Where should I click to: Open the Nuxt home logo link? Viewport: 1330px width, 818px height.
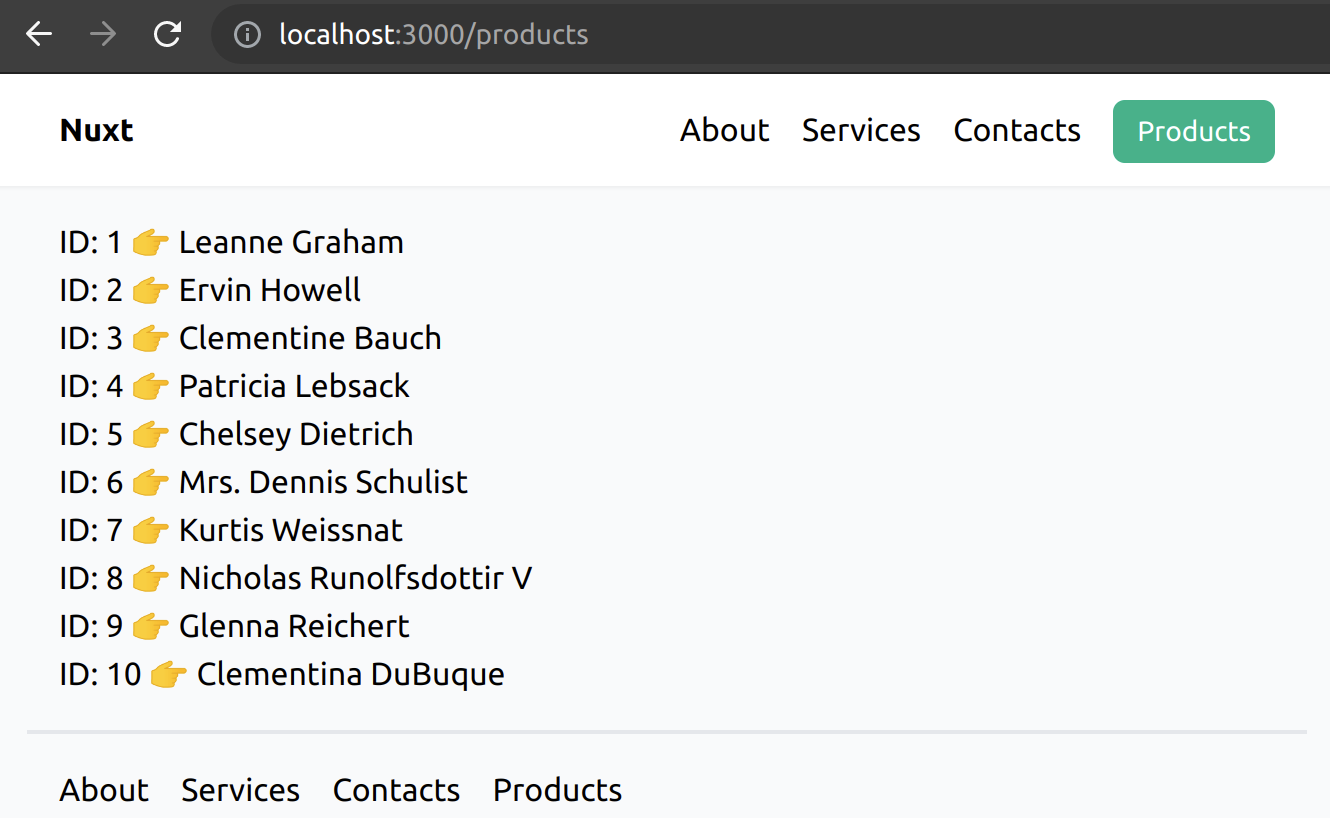(97, 131)
